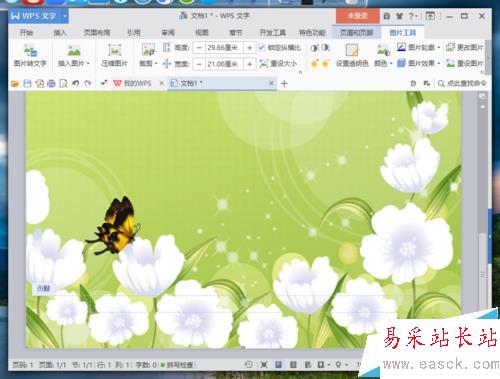Click the print icon in quick toolbar
500x379 pixels.
(x=51, y=83)
